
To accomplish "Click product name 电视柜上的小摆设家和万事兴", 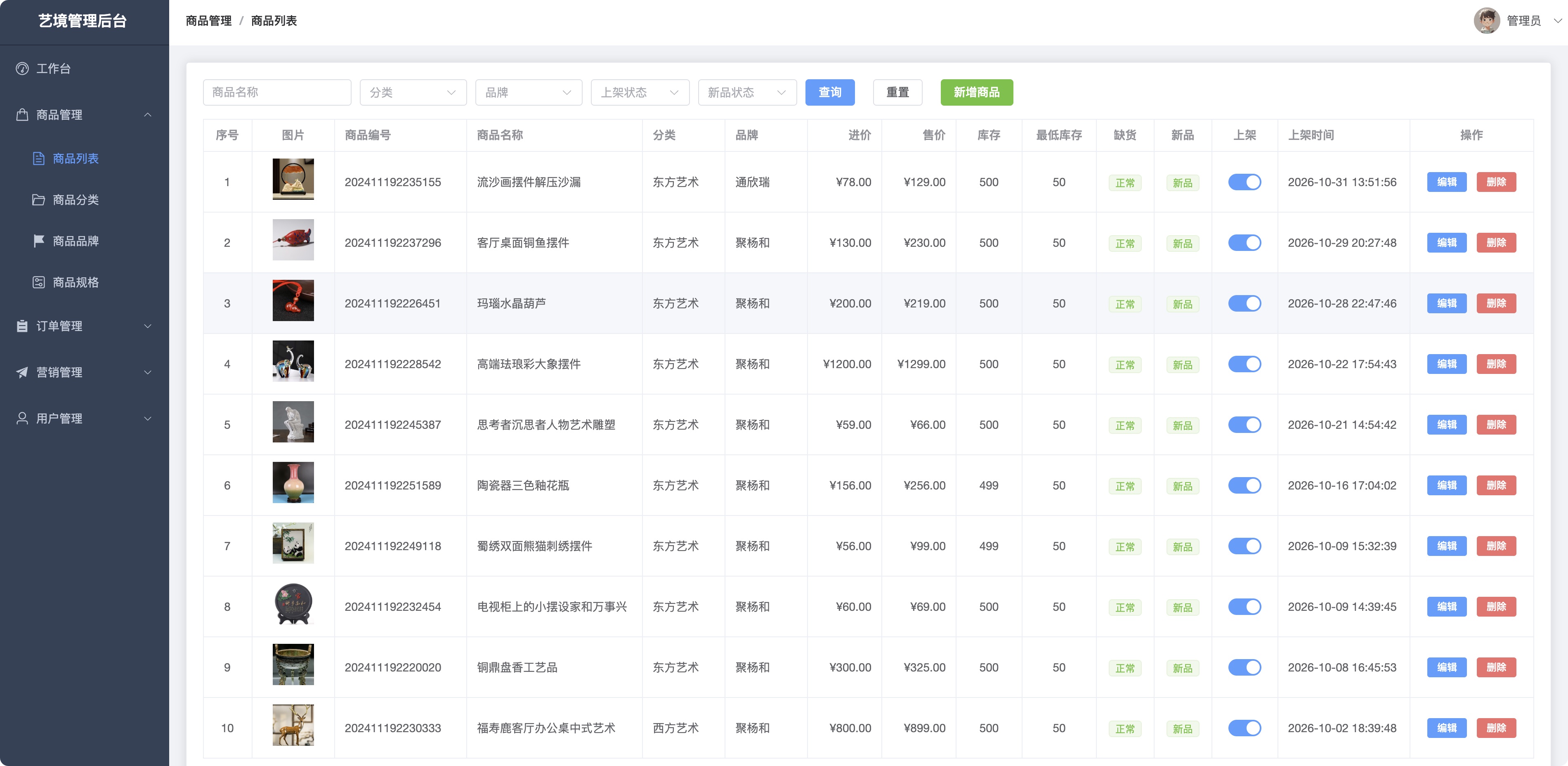I will pos(551,607).
